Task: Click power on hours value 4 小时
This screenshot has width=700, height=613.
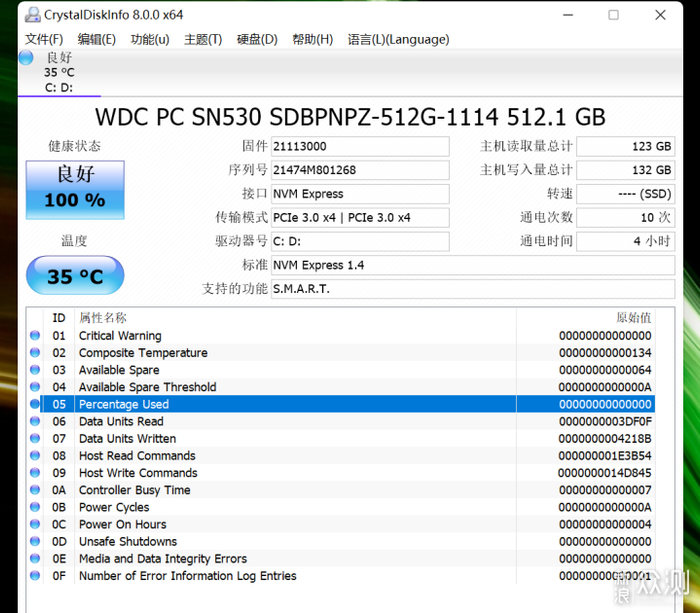Action: pos(625,241)
